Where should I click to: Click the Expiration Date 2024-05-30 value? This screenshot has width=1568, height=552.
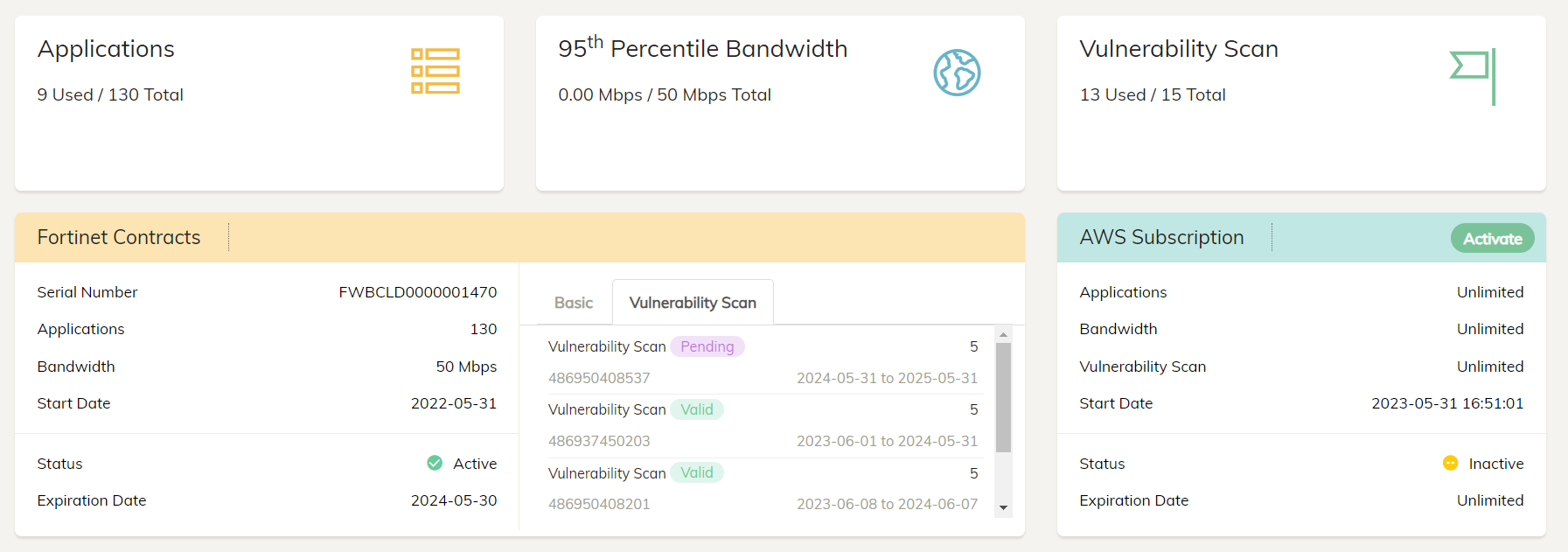click(x=454, y=500)
